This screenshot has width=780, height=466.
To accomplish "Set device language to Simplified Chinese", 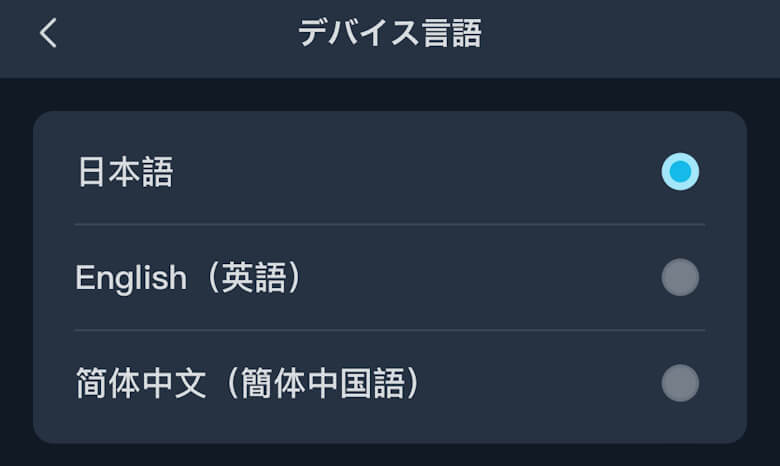I will pos(680,383).
